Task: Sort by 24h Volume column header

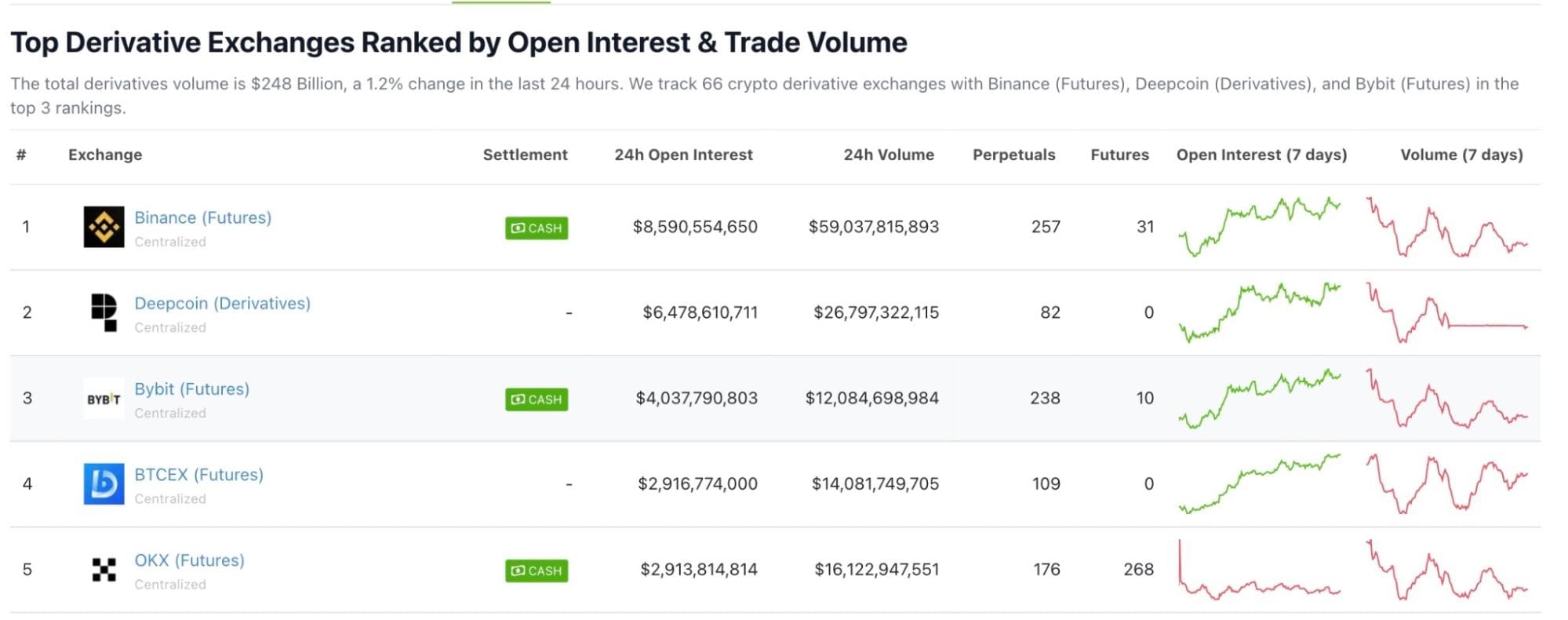Action: click(x=889, y=155)
